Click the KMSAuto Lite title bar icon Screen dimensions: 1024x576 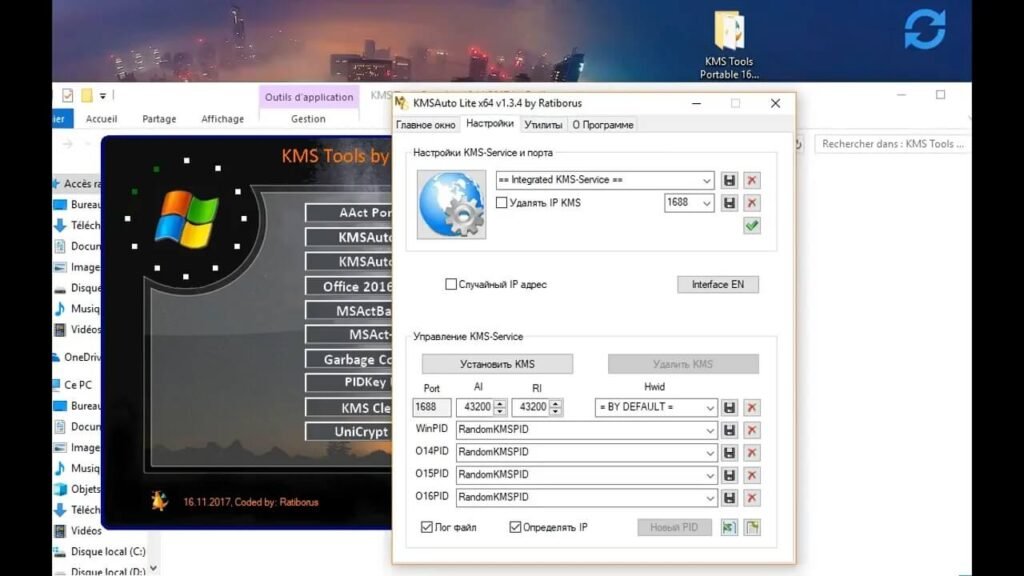pos(402,103)
